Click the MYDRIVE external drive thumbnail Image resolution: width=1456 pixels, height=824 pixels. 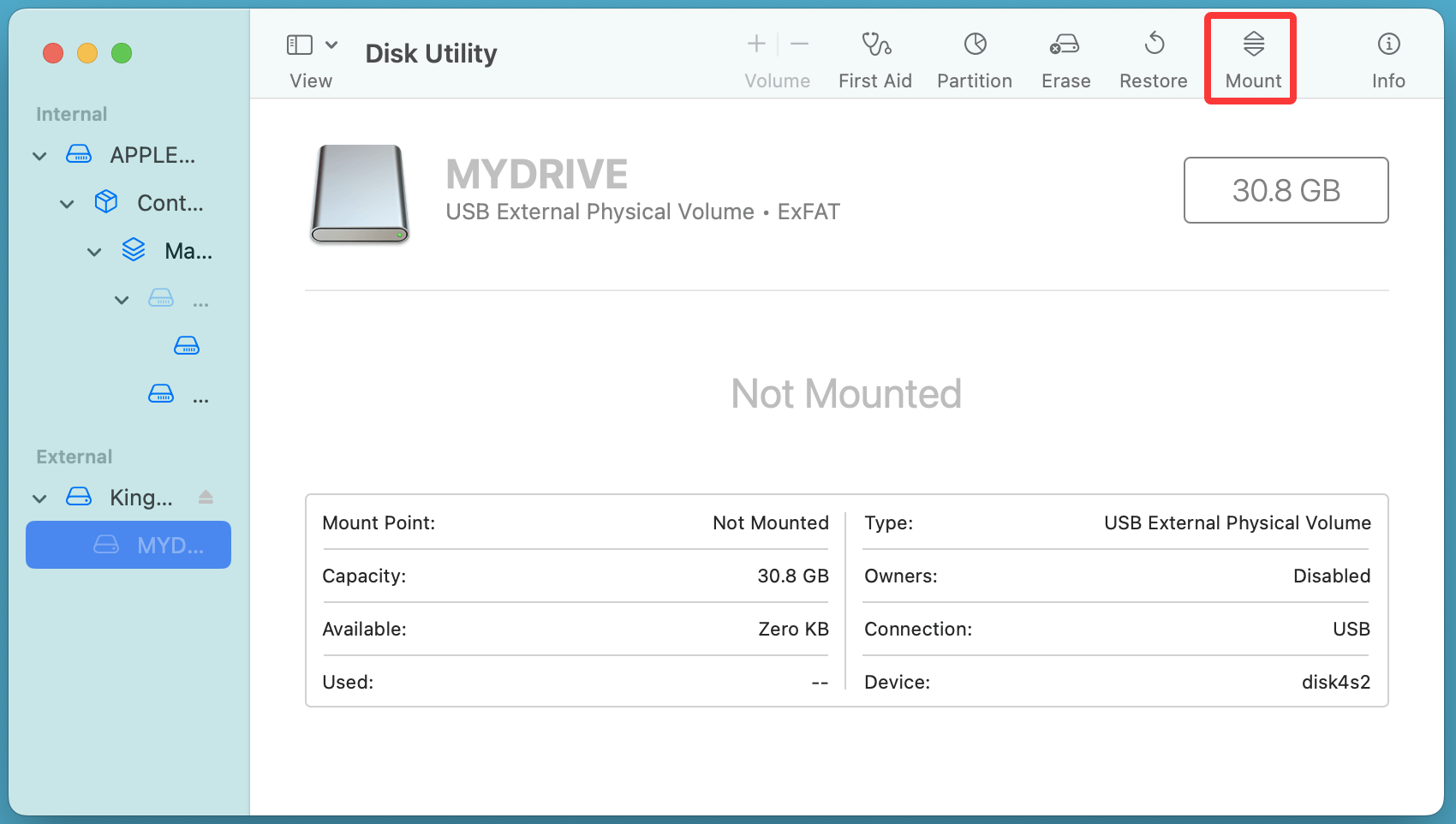click(360, 194)
